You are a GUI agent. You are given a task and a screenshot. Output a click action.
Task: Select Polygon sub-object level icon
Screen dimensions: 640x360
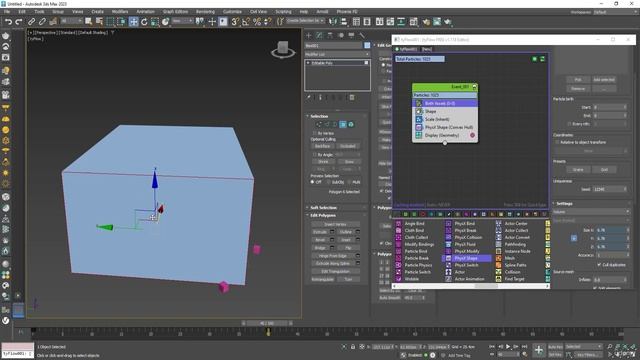343,124
